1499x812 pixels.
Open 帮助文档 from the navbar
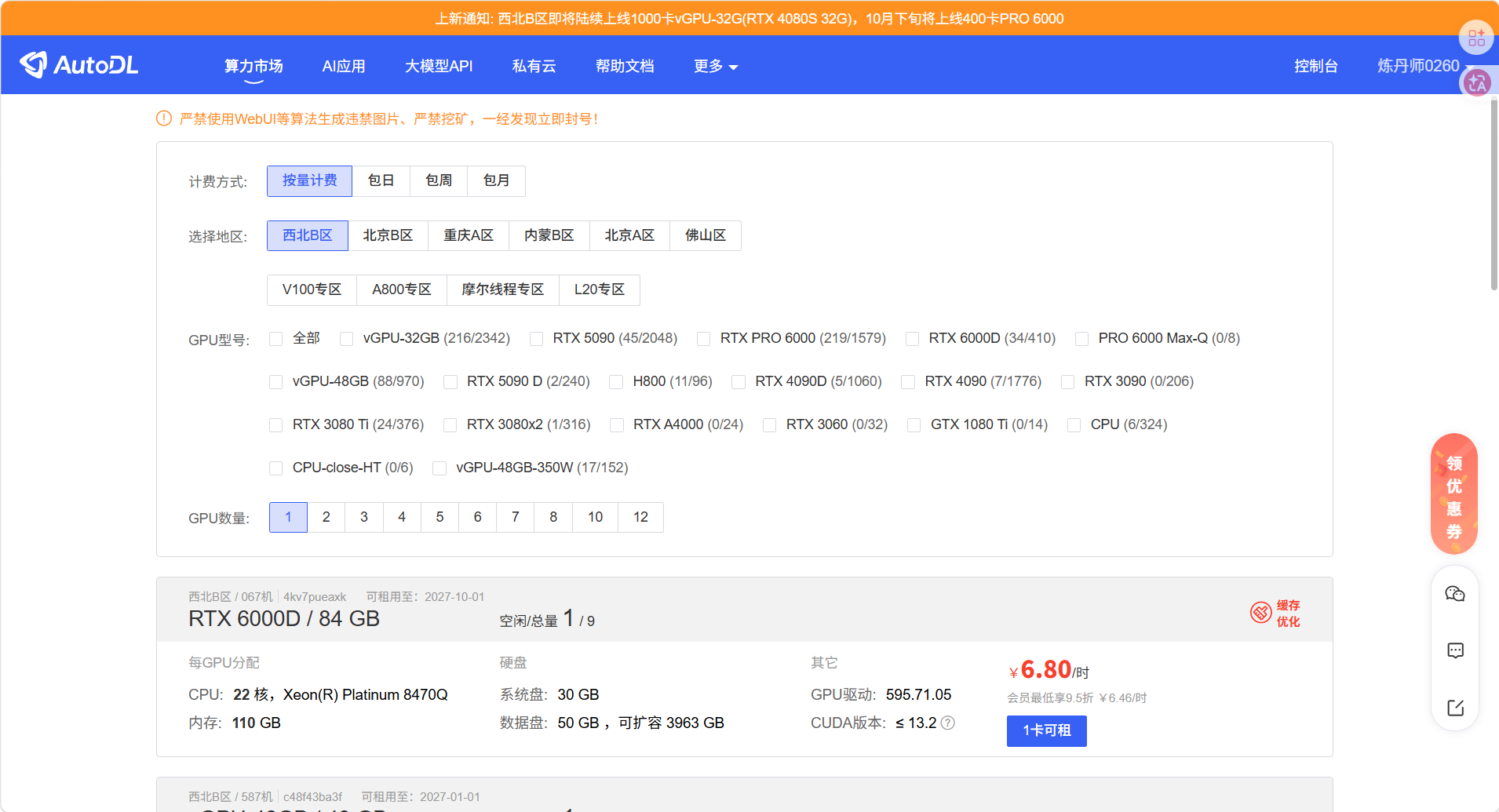tap(625, 66)
